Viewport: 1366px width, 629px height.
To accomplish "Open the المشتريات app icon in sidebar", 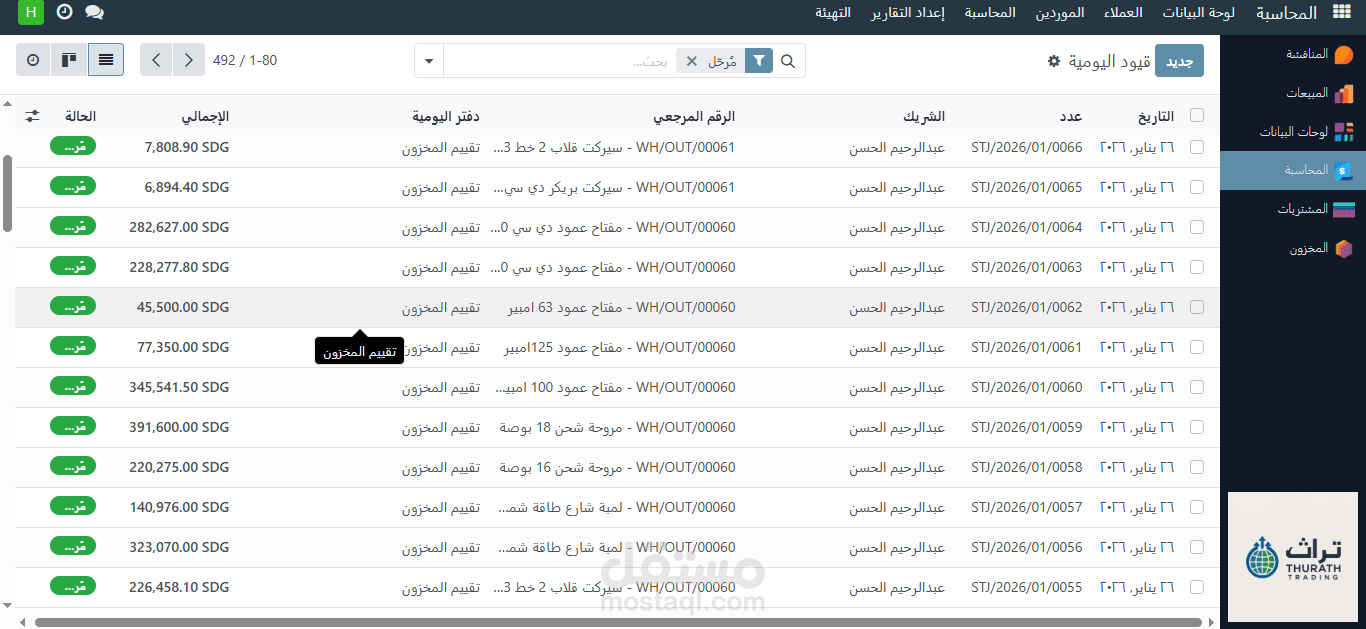I will click(x=1345, y=208).
